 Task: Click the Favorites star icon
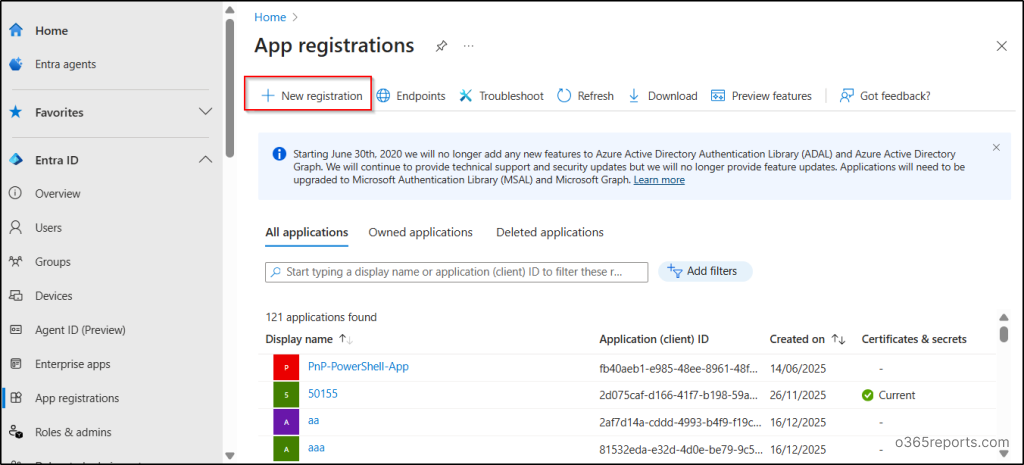pos(16,112)
